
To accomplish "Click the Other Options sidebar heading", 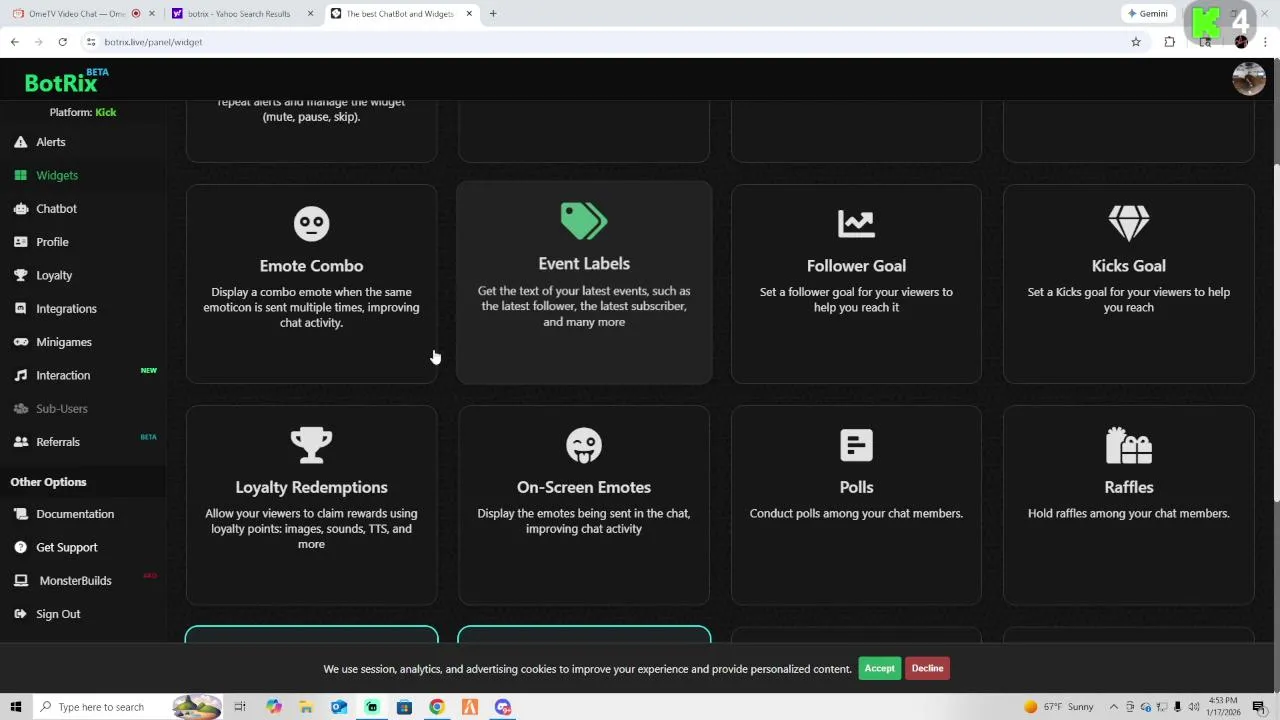I will (x=48, y=482).
